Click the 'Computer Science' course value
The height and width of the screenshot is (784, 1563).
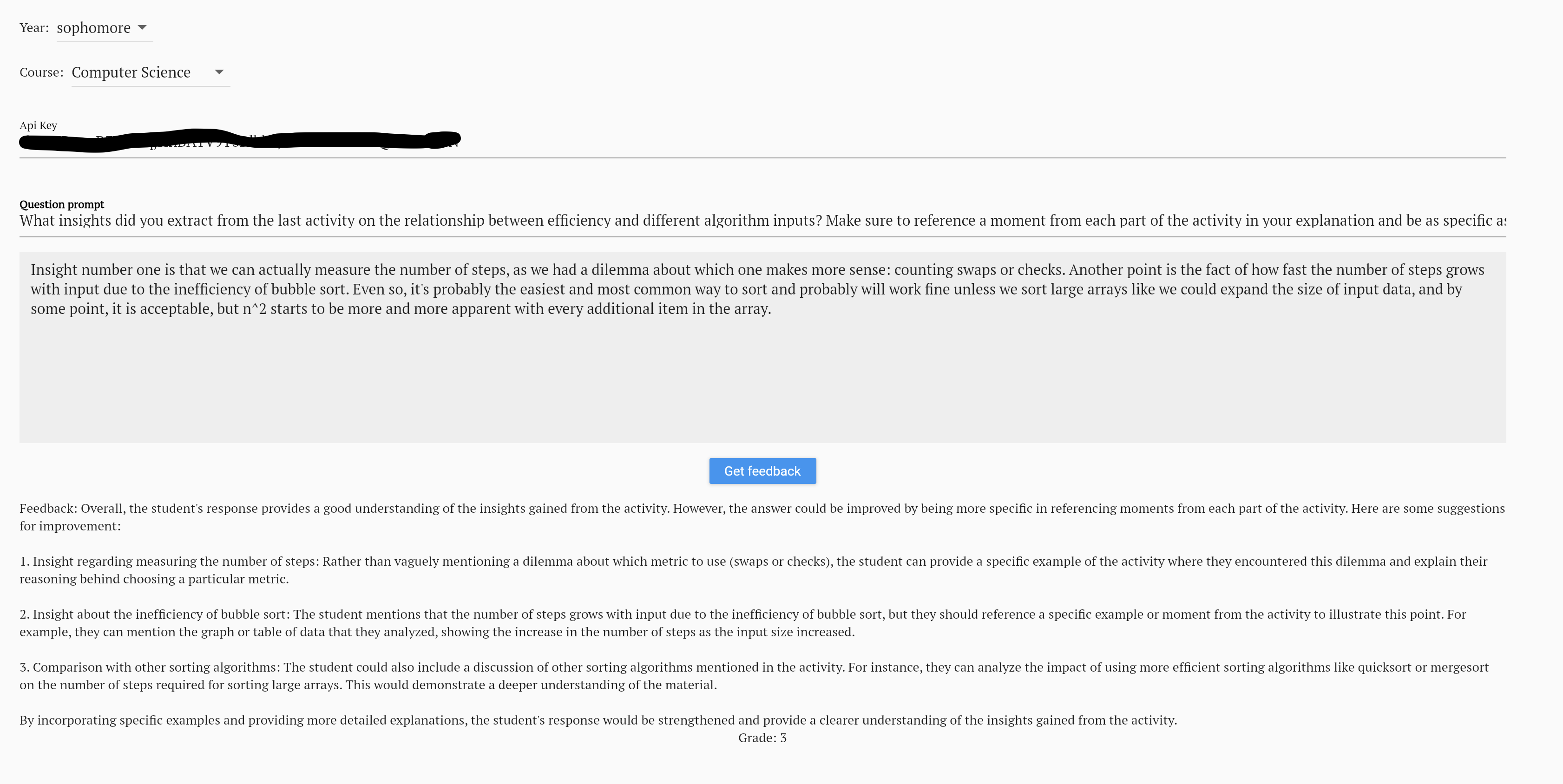[x=131, y=72]
